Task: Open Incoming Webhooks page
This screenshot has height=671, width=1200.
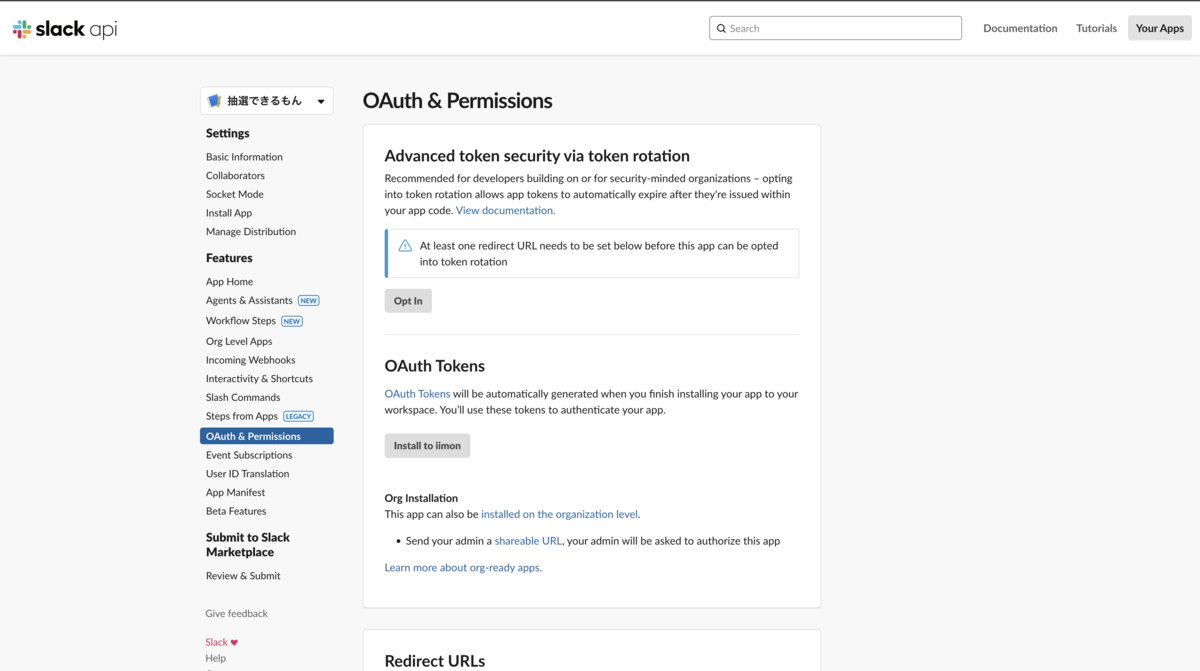Action: [x=250, y=360]
